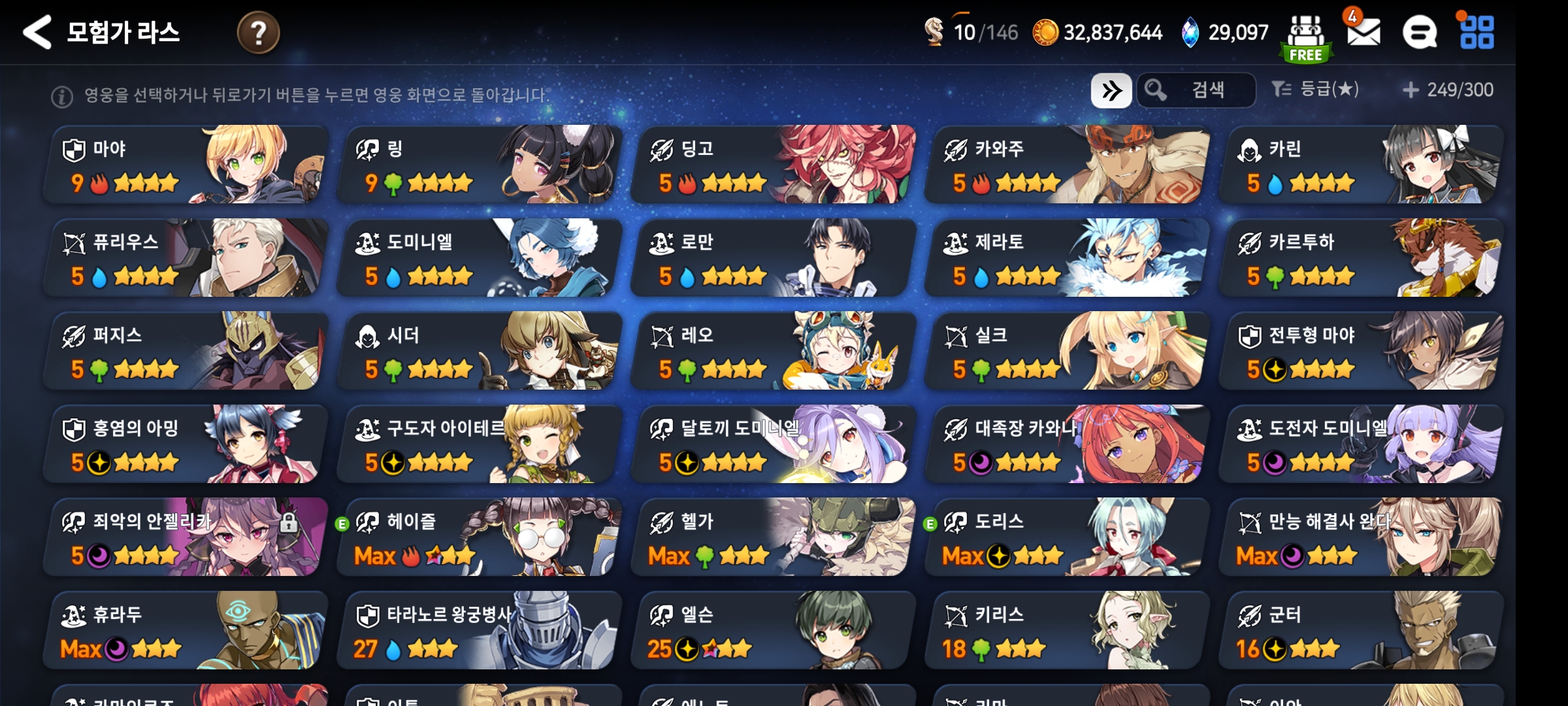Choose hero 헤이즐 with E badge
The width and height of the screenshot is (1568, 706).
point(480,537)
